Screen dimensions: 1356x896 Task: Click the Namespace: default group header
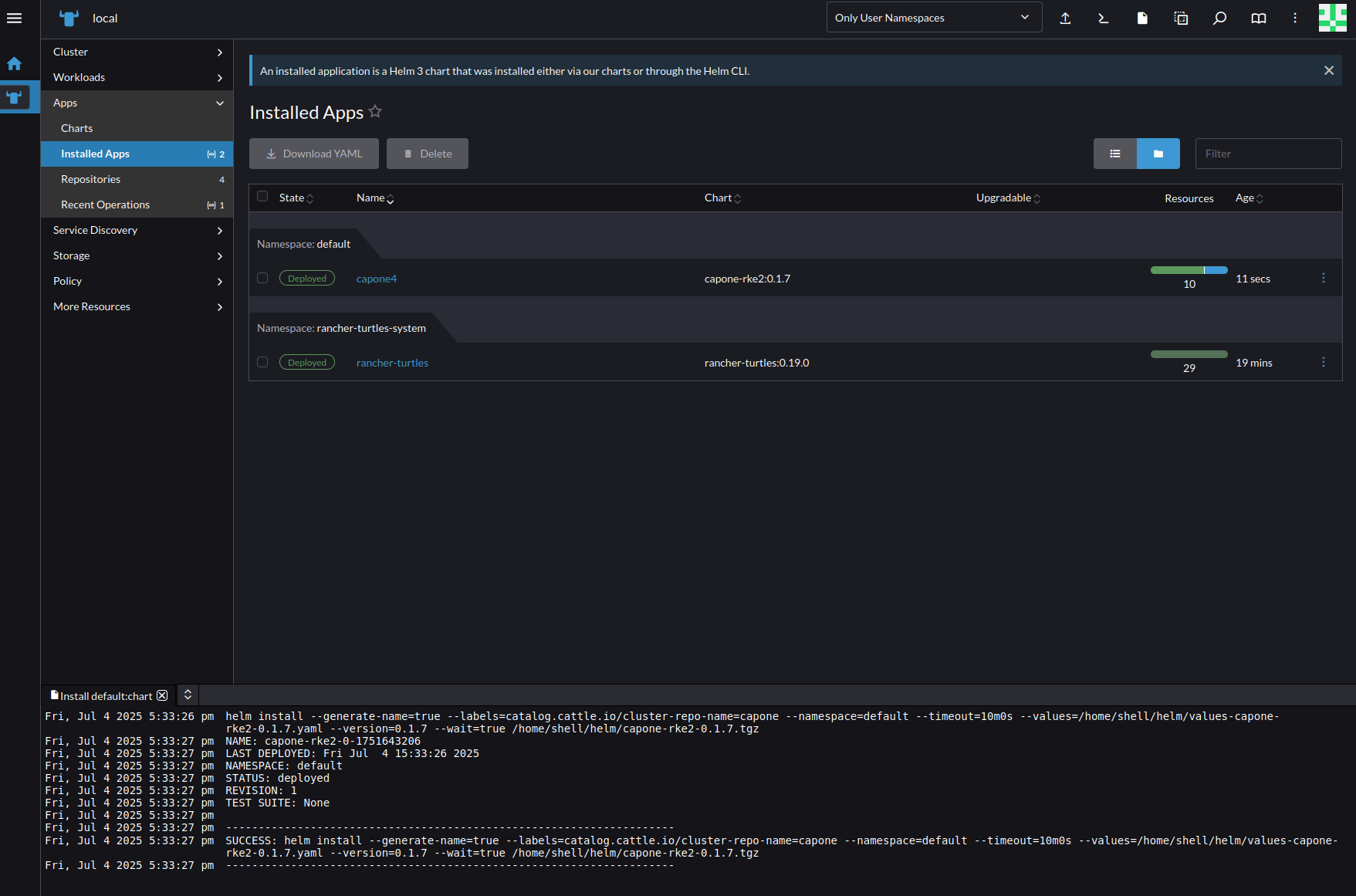coord(304,244)
